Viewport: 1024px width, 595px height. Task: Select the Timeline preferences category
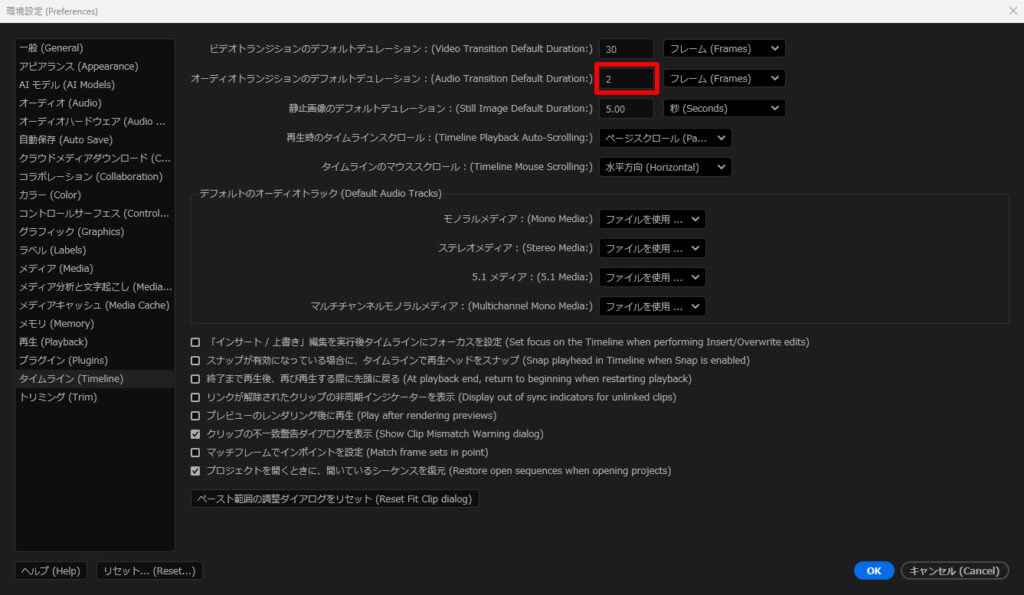95,378
